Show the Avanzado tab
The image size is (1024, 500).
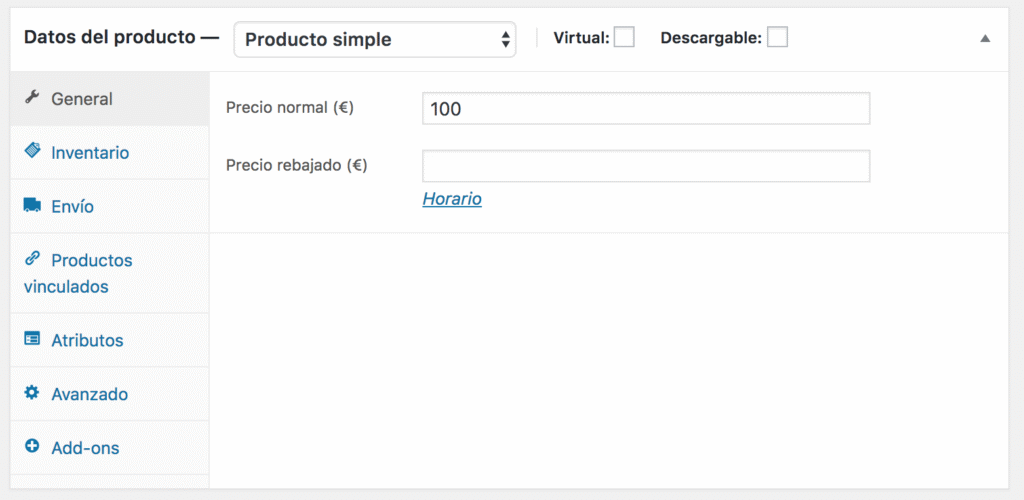(x=110, y=394)
